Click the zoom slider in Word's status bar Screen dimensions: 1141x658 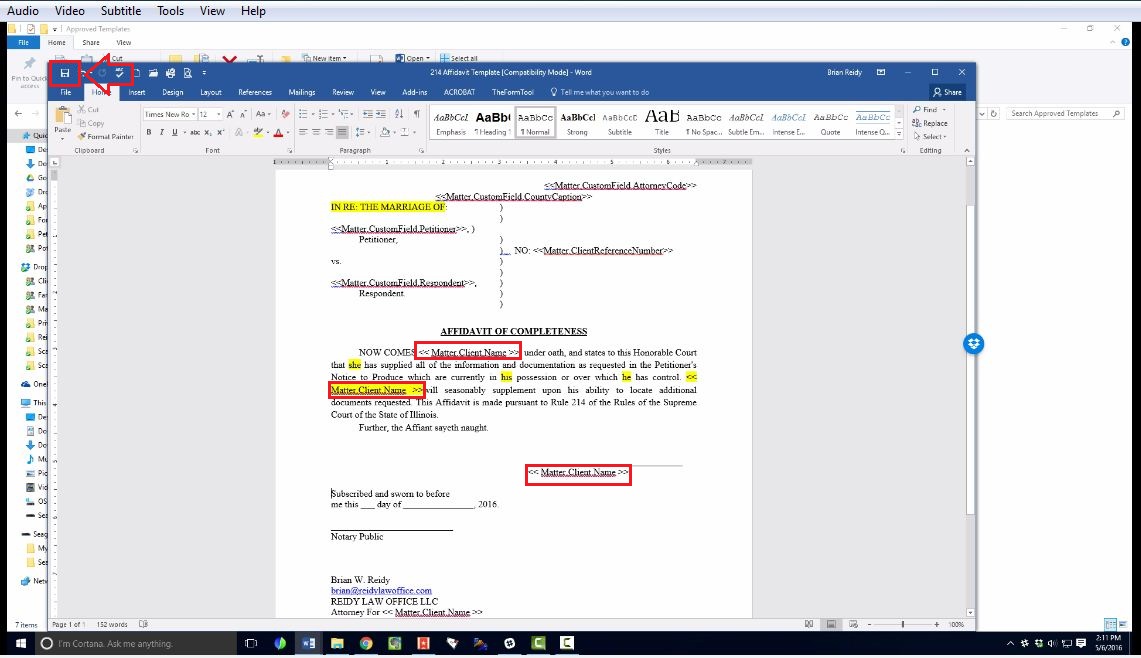pos(902,625)
